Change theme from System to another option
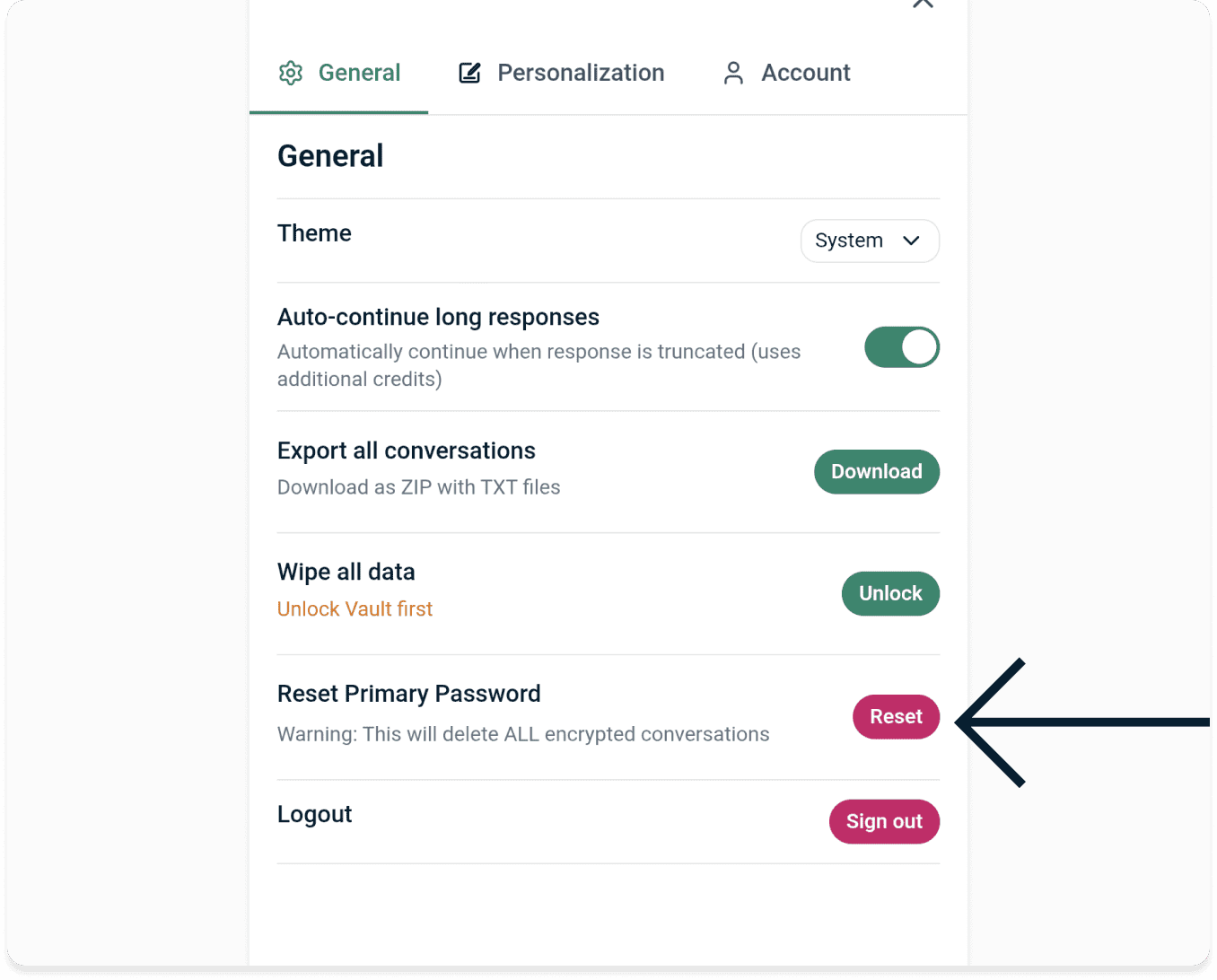The height and width of the screenshot is (980, 1217). [x=869, y=241]
